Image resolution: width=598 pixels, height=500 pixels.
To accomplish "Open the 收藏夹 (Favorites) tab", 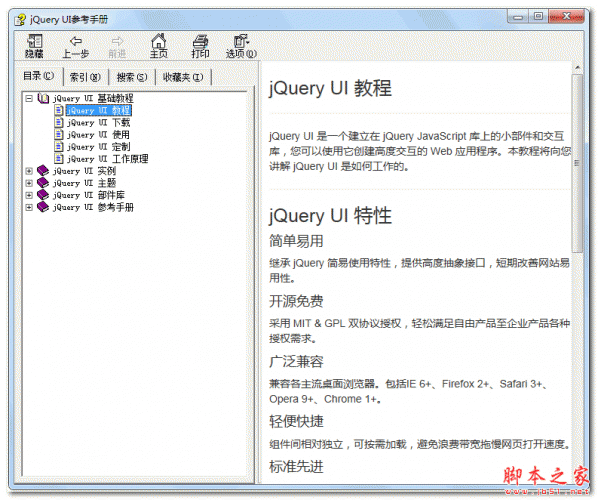I will coord(183,77).
